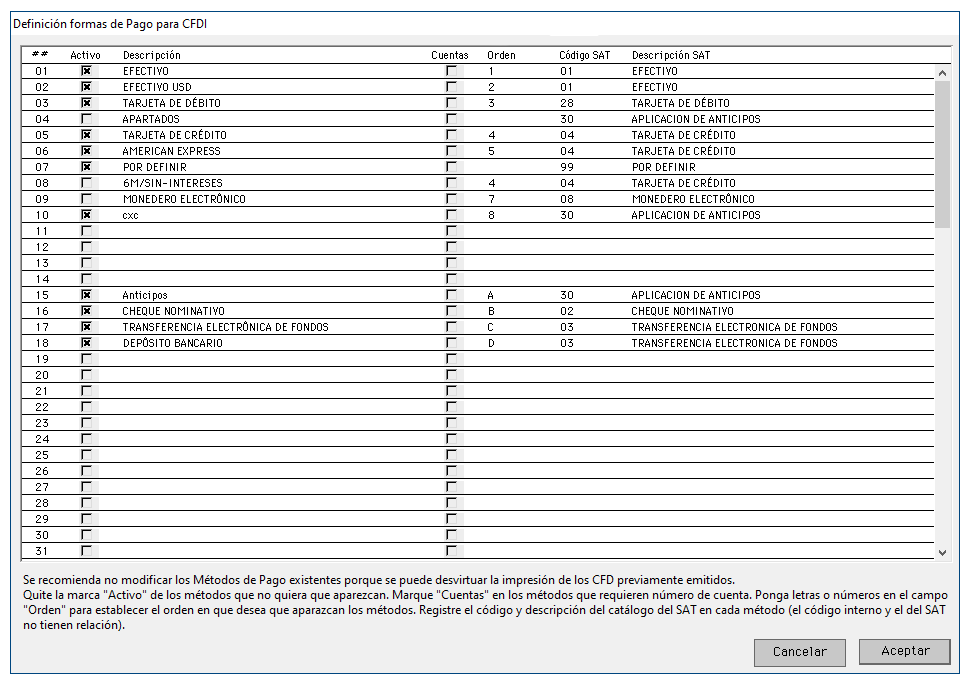Screen dimensions: 971x683
Task: Enable Activo for MONEDERO ELECTRÓNICO
Action: click(x=86, y=199)
